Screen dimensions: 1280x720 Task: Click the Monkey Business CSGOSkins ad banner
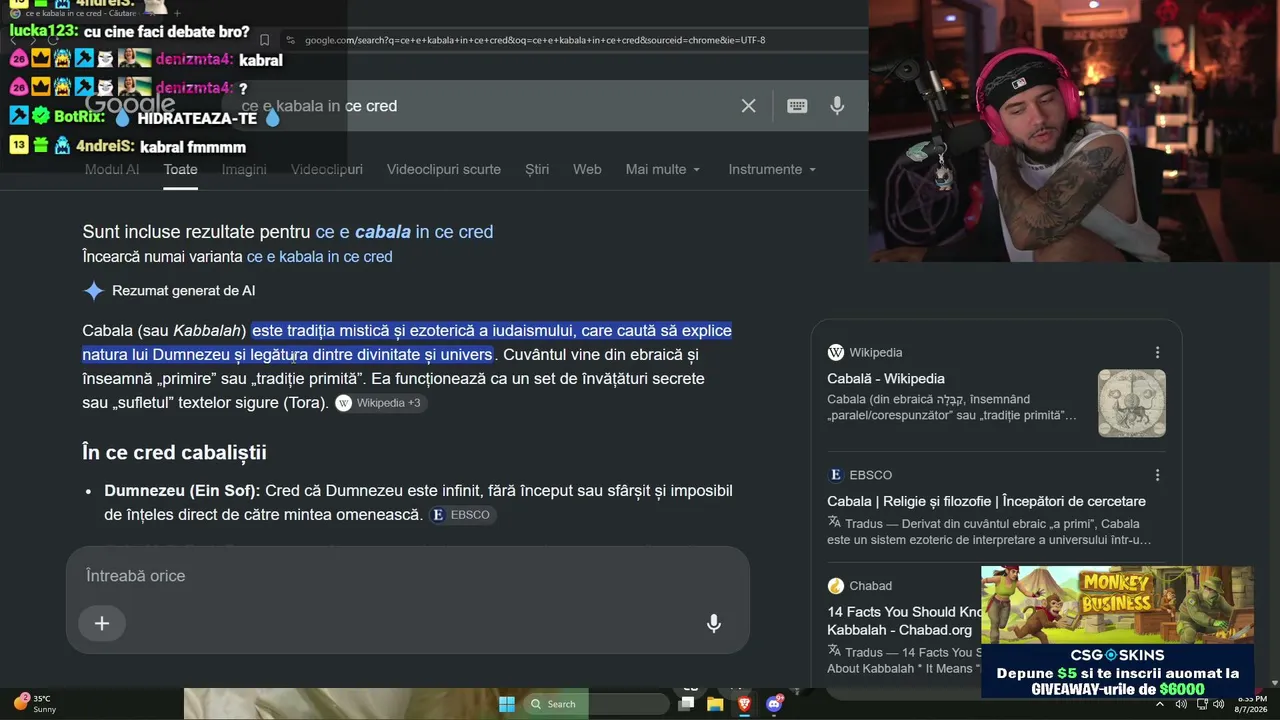coord(1117,632)
